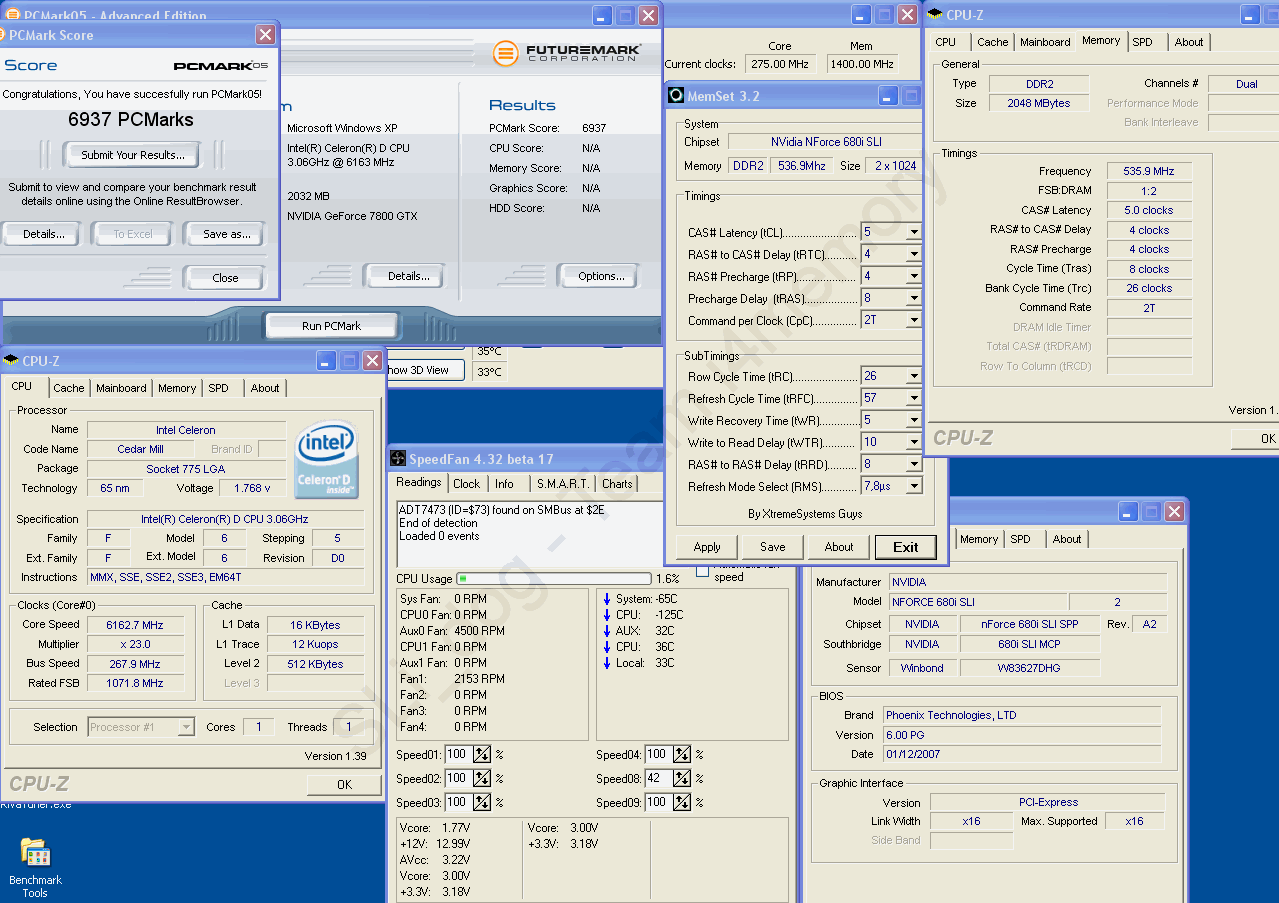1279x903 pixels.
Task: Click the Speed04 spinner arrows
Action: pyautogui.click(x=682, y=754)
